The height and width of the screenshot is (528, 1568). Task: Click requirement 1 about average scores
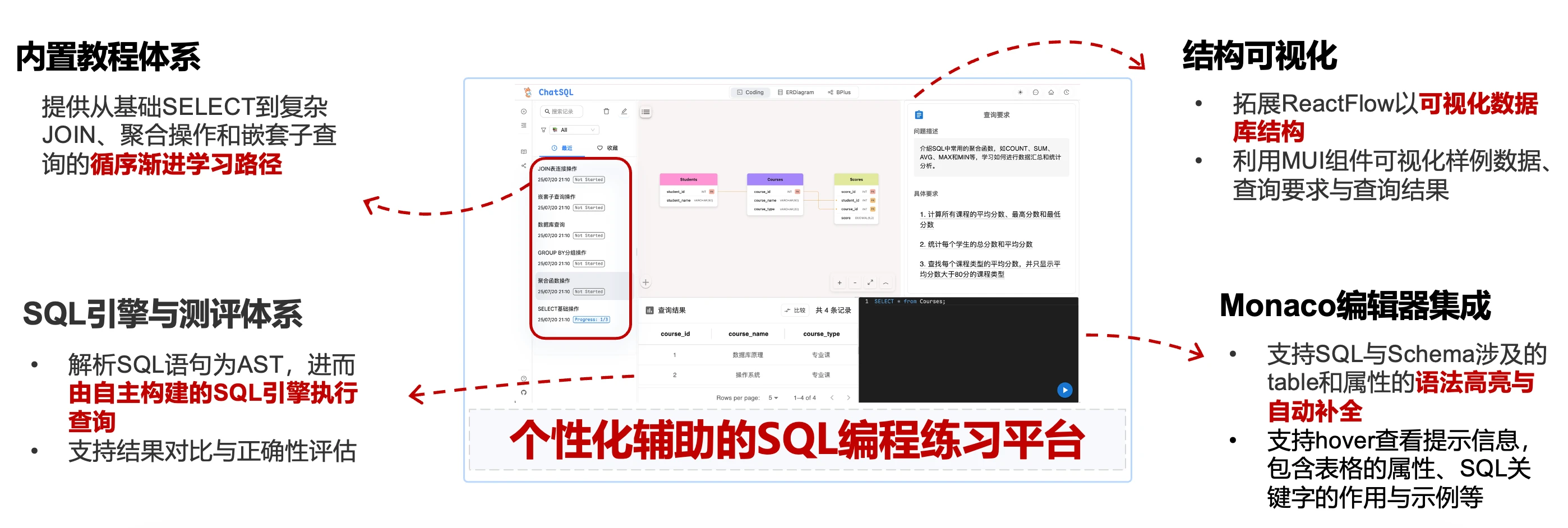pos(990,220)
